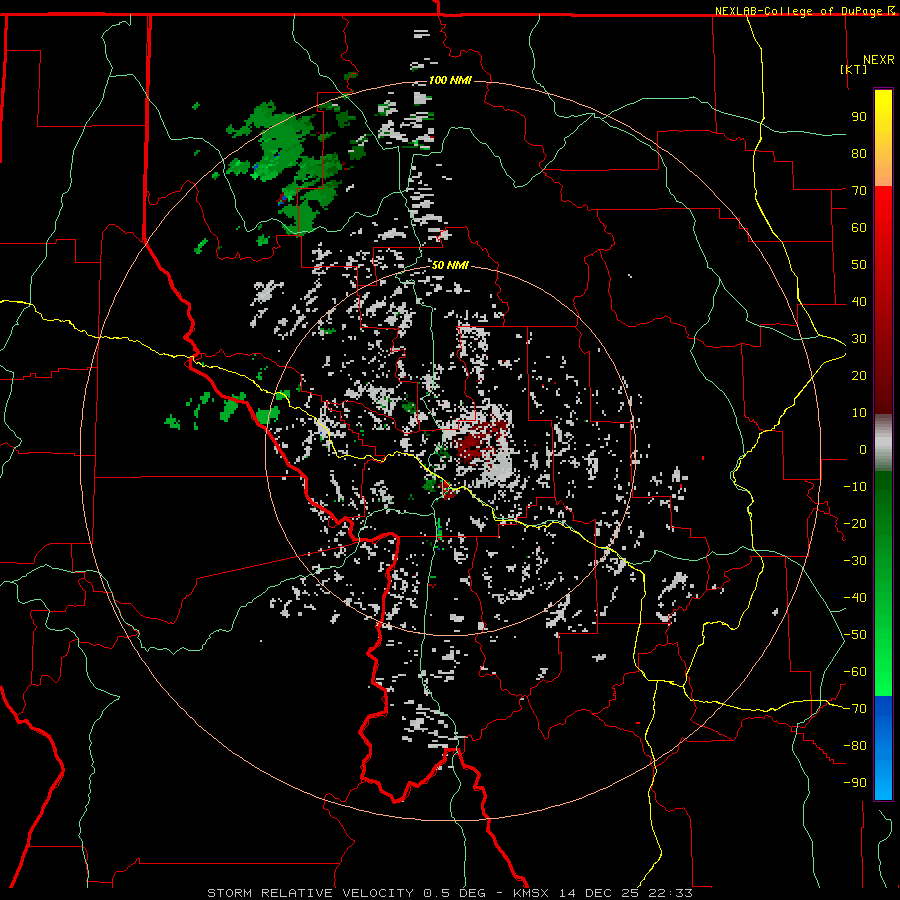This screenshot has height=900, width=900.
Task: Click the -20 value on velocity scale
Action: [x=855, y=524]
